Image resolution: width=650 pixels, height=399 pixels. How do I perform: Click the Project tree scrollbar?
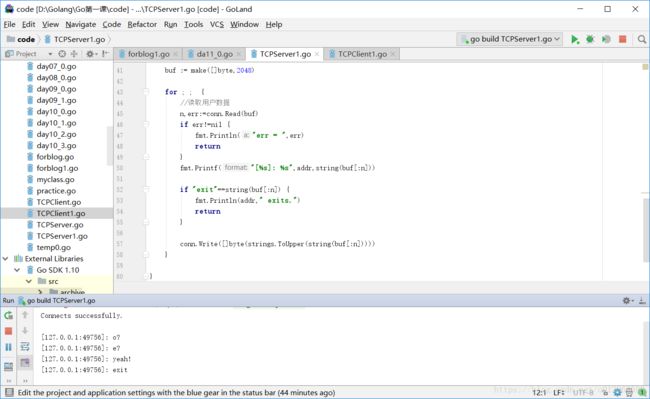coord(110,145)
